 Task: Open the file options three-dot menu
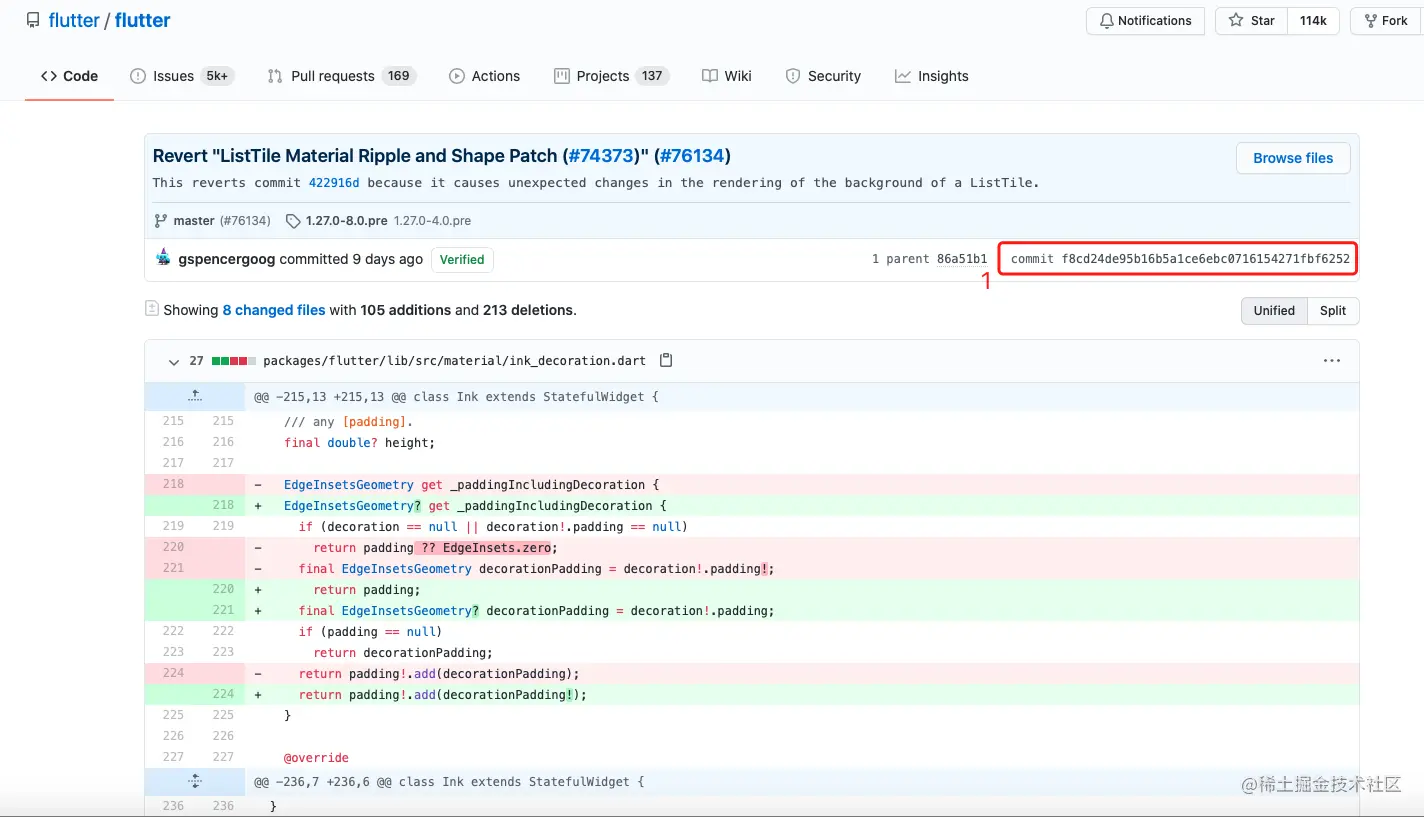pos(1332,361)
